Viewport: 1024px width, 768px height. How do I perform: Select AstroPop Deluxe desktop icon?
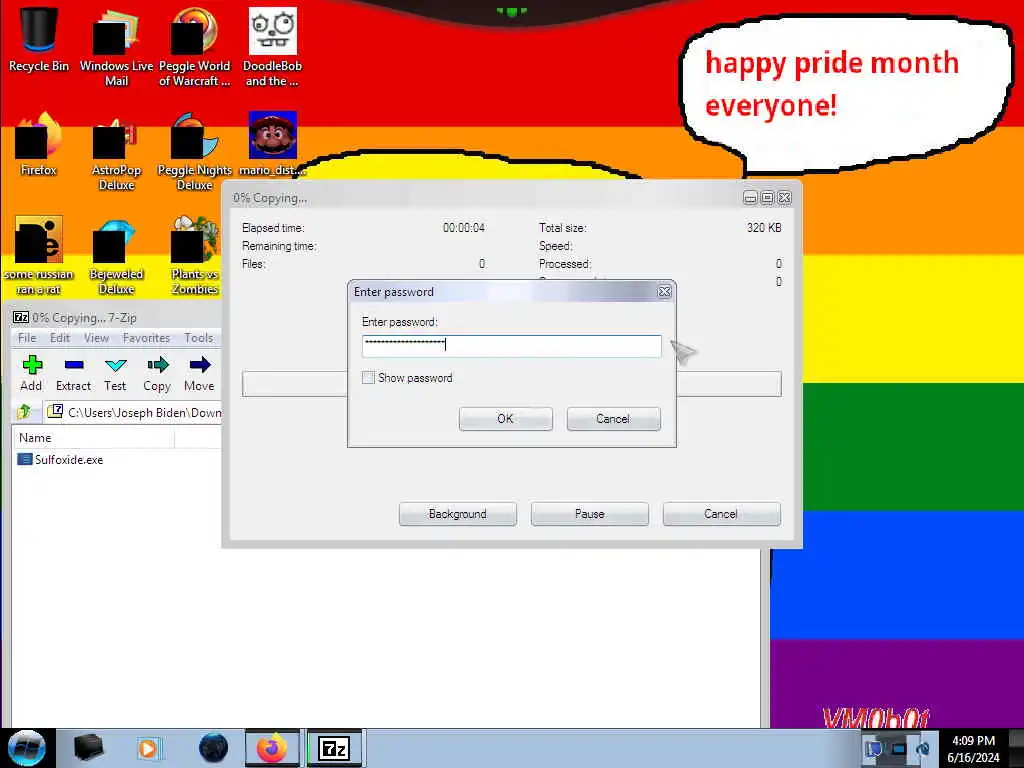pyautogui.click(x=116, y=153)
